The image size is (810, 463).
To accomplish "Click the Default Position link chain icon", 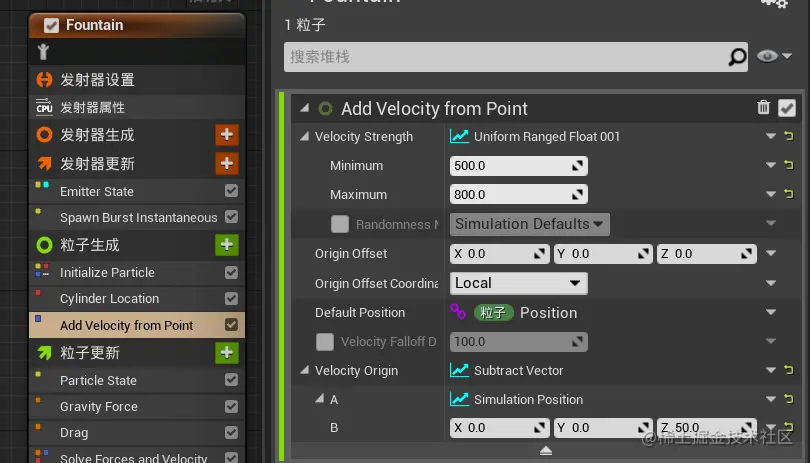I will click(x=458, y=312).
